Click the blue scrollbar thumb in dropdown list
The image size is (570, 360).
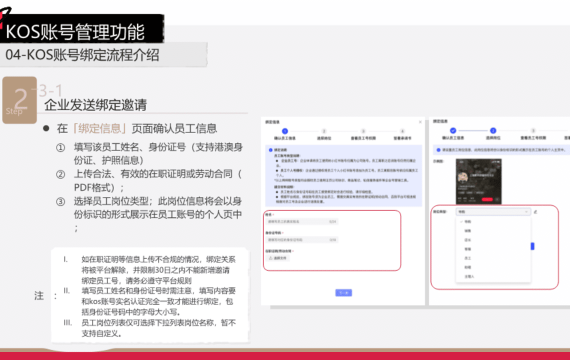tap(532, 246)
